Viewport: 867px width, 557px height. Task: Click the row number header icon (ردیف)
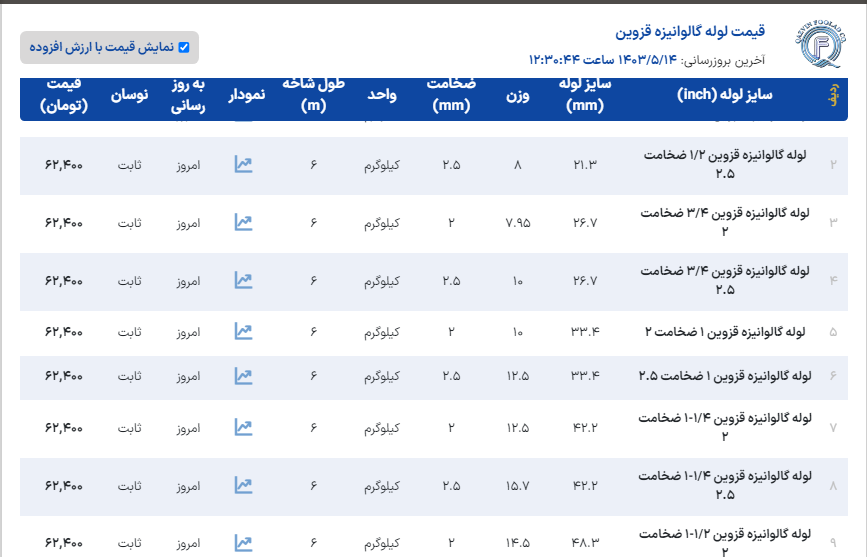tap(833, 95)
